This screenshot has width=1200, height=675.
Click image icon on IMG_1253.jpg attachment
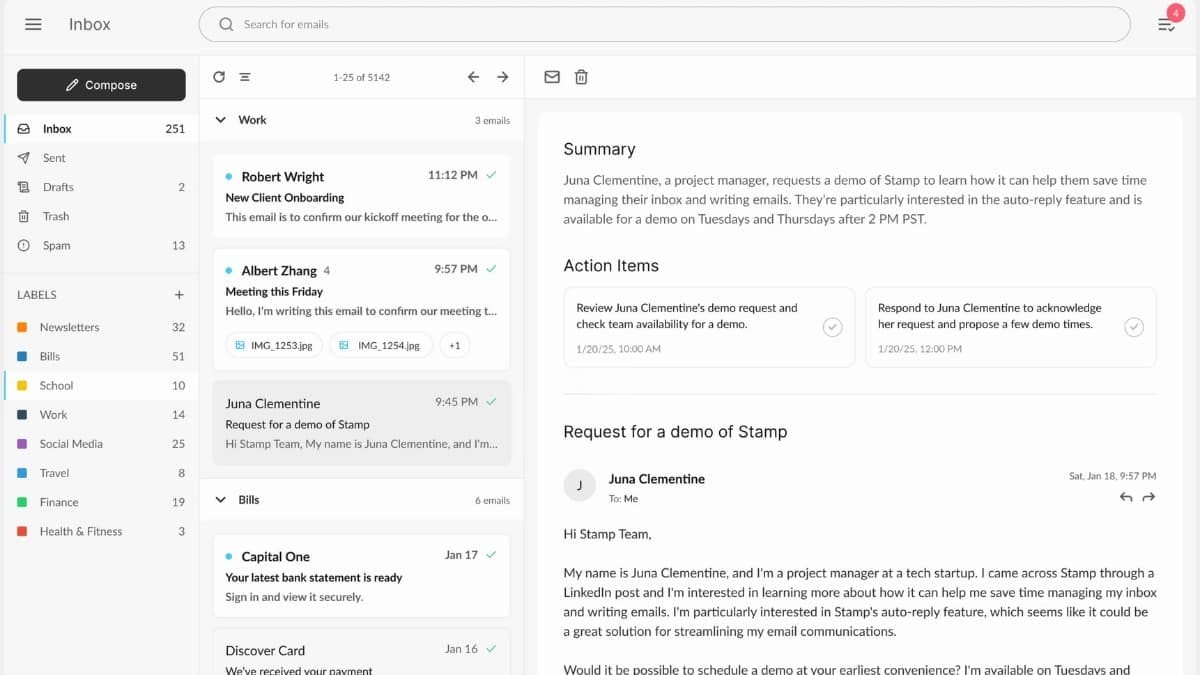click(x=240, y=345)
